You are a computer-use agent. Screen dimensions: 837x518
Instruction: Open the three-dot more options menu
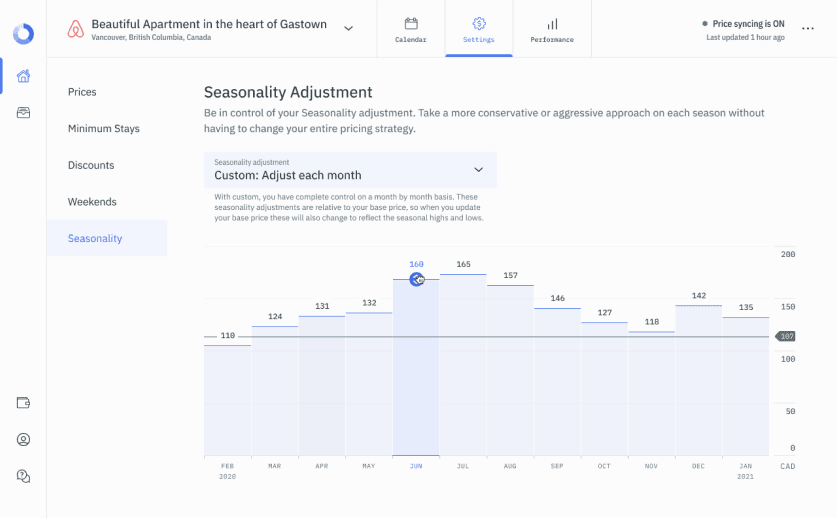tap(808, 29)
